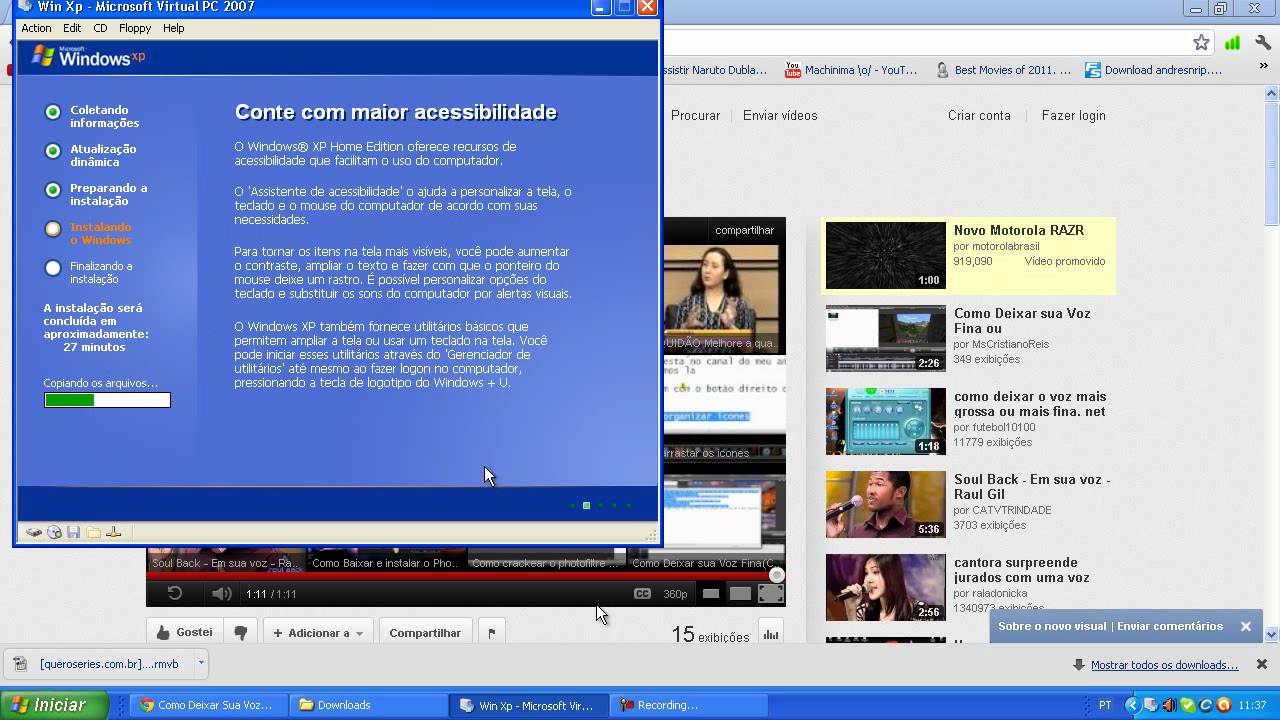
Task: Click the green signal bars extension icon
Action: (x=1233, y=42)
